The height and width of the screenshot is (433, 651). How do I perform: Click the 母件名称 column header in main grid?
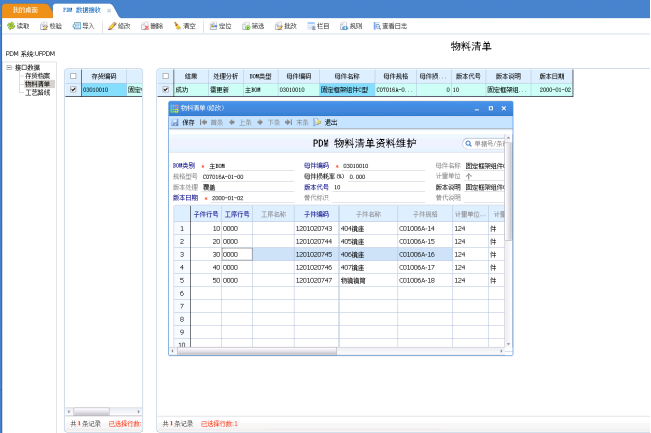tap(347, 76)
